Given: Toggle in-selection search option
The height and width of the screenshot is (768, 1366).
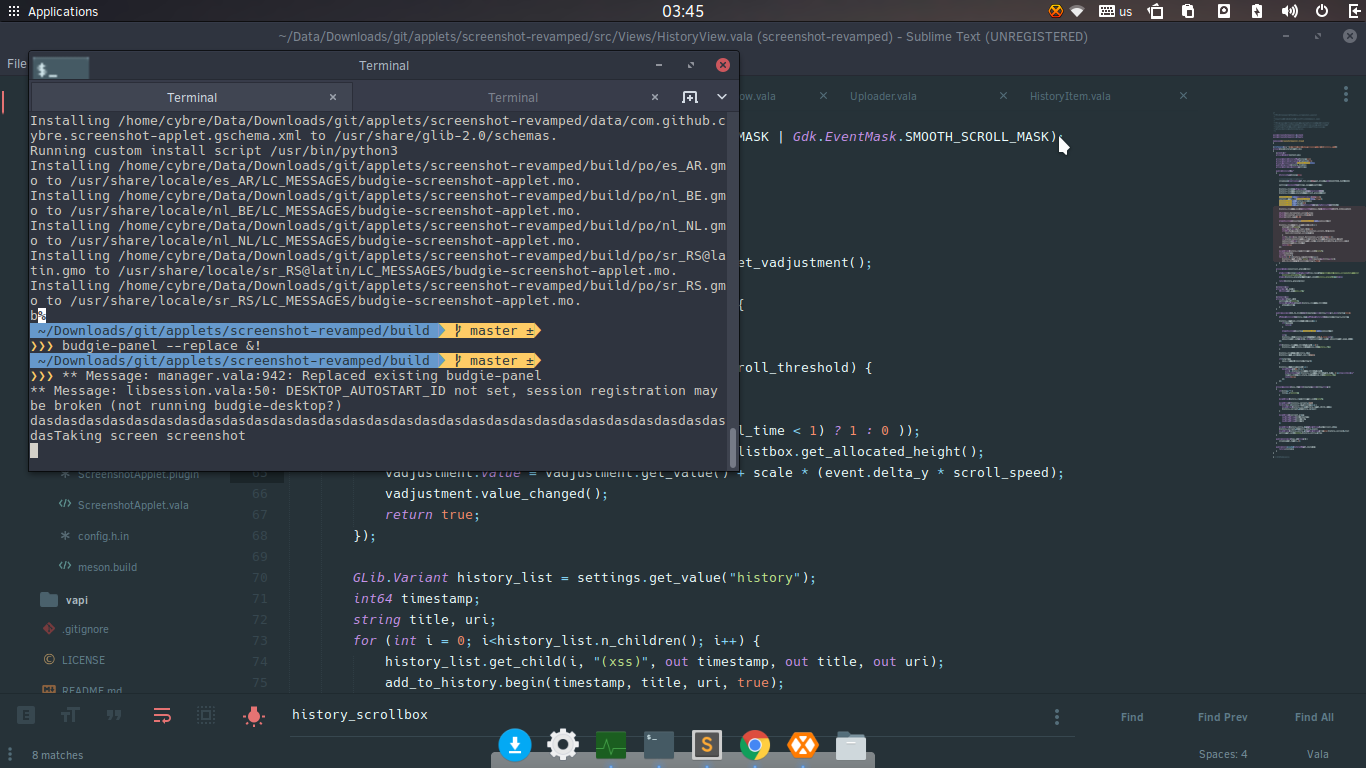Looking at the screenshot, I should (x=206, y=716).
